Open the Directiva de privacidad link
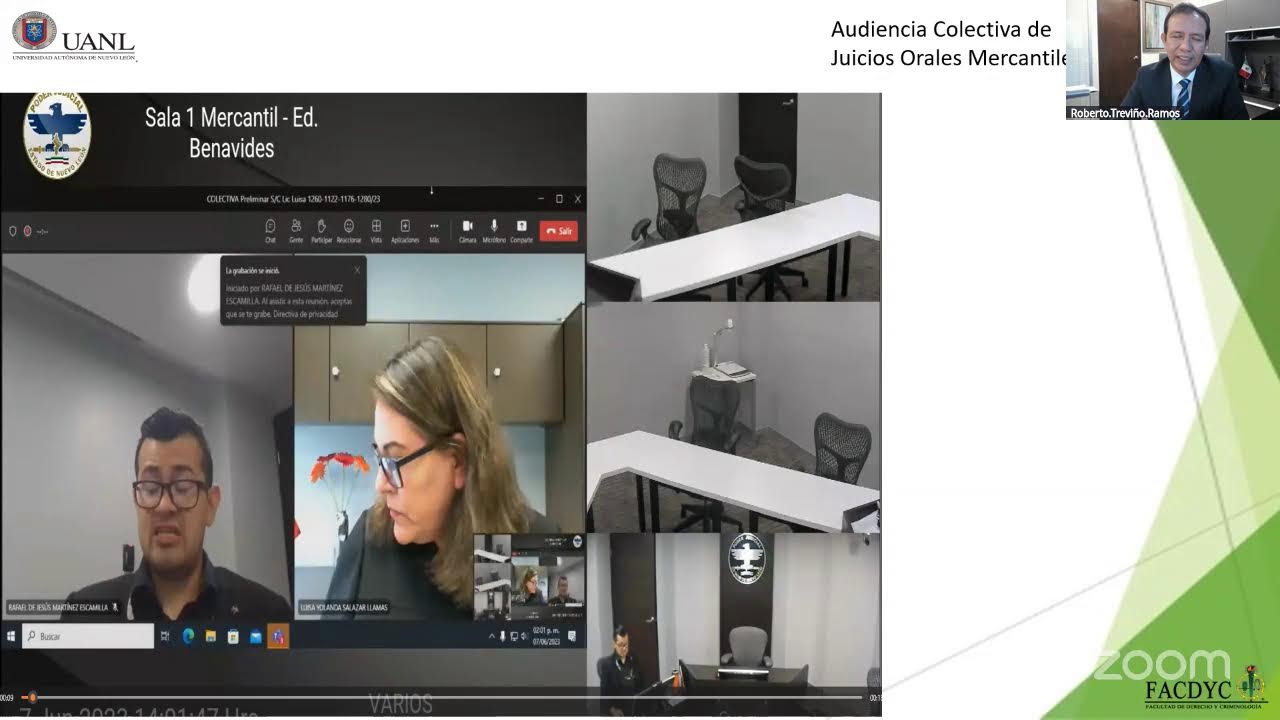This screenshot has width=1280, height=720. coord(305,314)
